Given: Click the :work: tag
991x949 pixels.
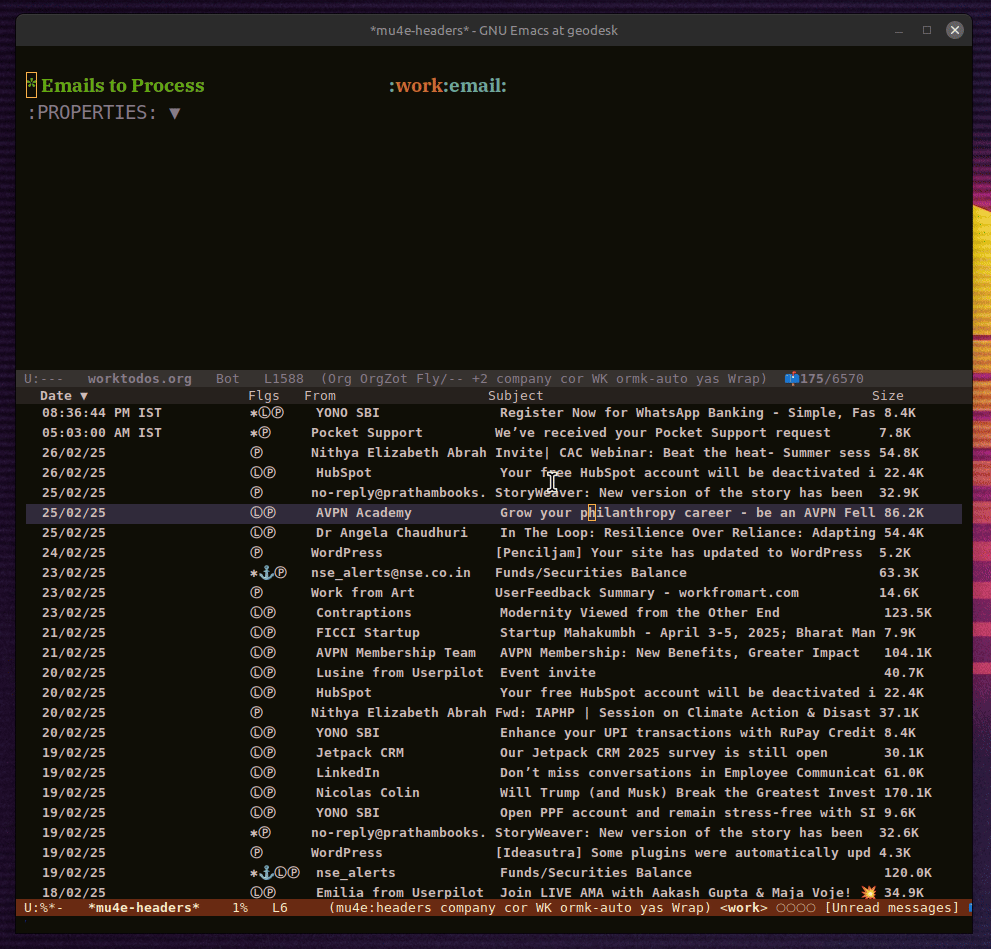Looking at the screenshot, I should [418, 85].
